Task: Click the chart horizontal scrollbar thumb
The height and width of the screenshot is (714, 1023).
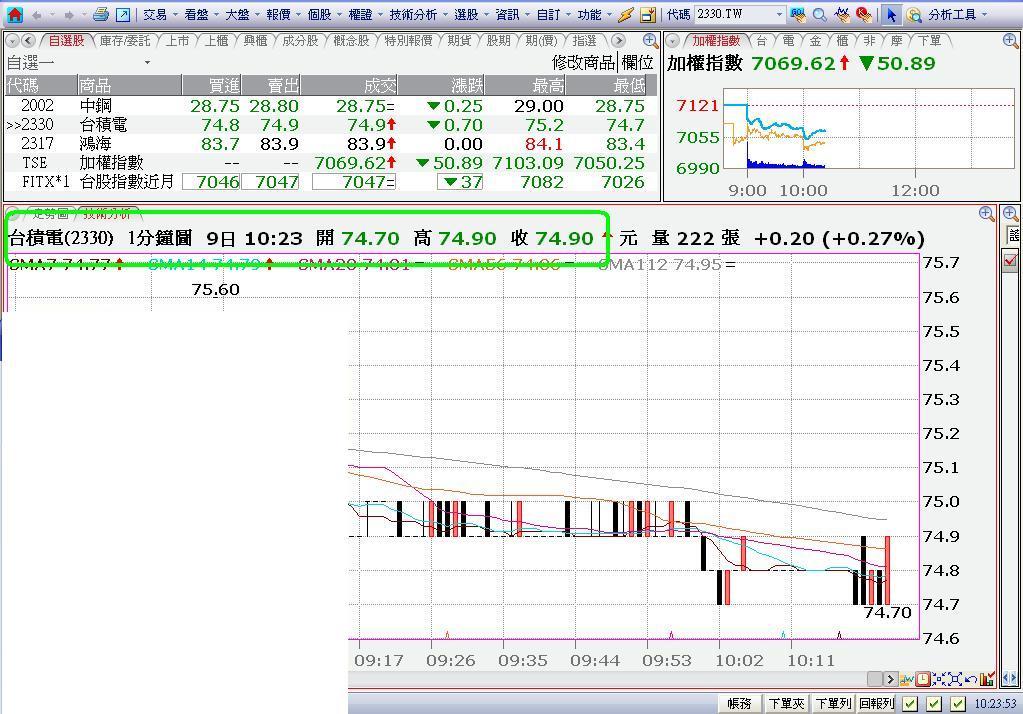Action: [x=875, y=679]
